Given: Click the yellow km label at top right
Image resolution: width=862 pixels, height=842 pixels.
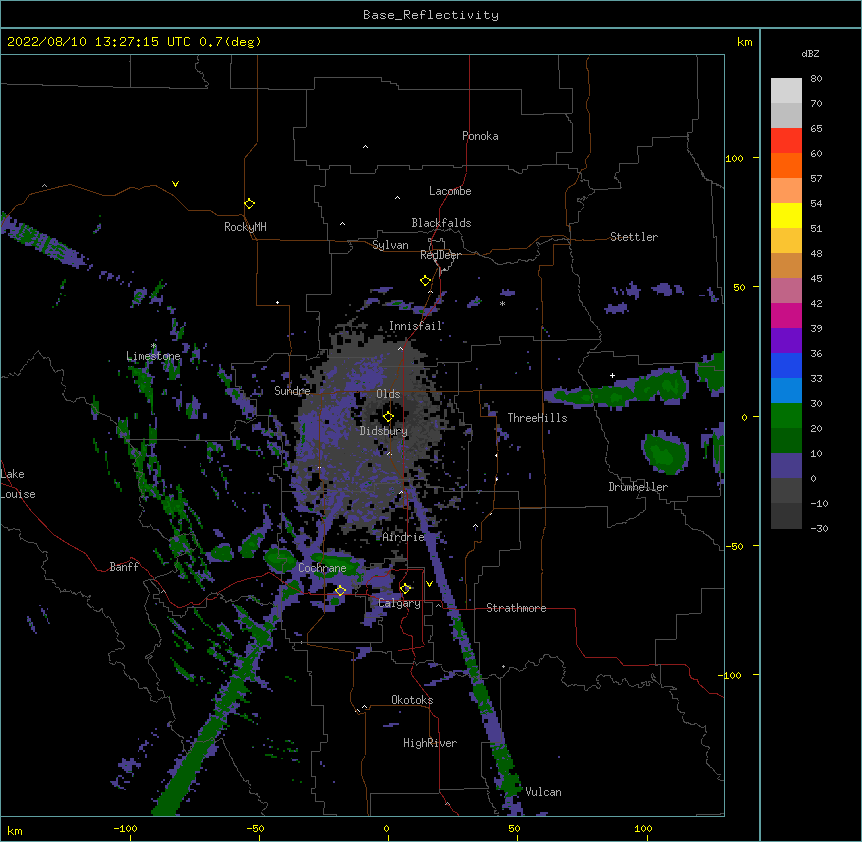Looking at the screenshot, I should coord(745,42).
